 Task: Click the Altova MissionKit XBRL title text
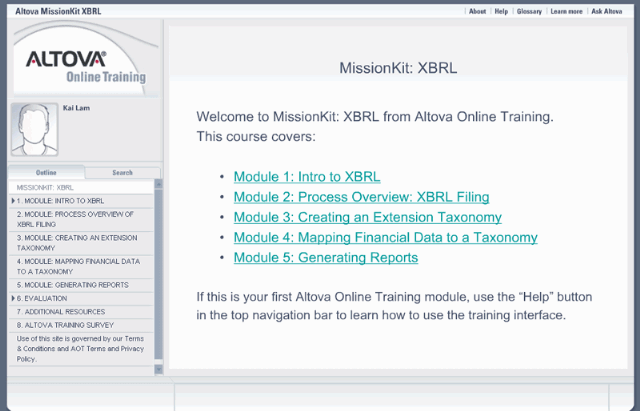58,11
